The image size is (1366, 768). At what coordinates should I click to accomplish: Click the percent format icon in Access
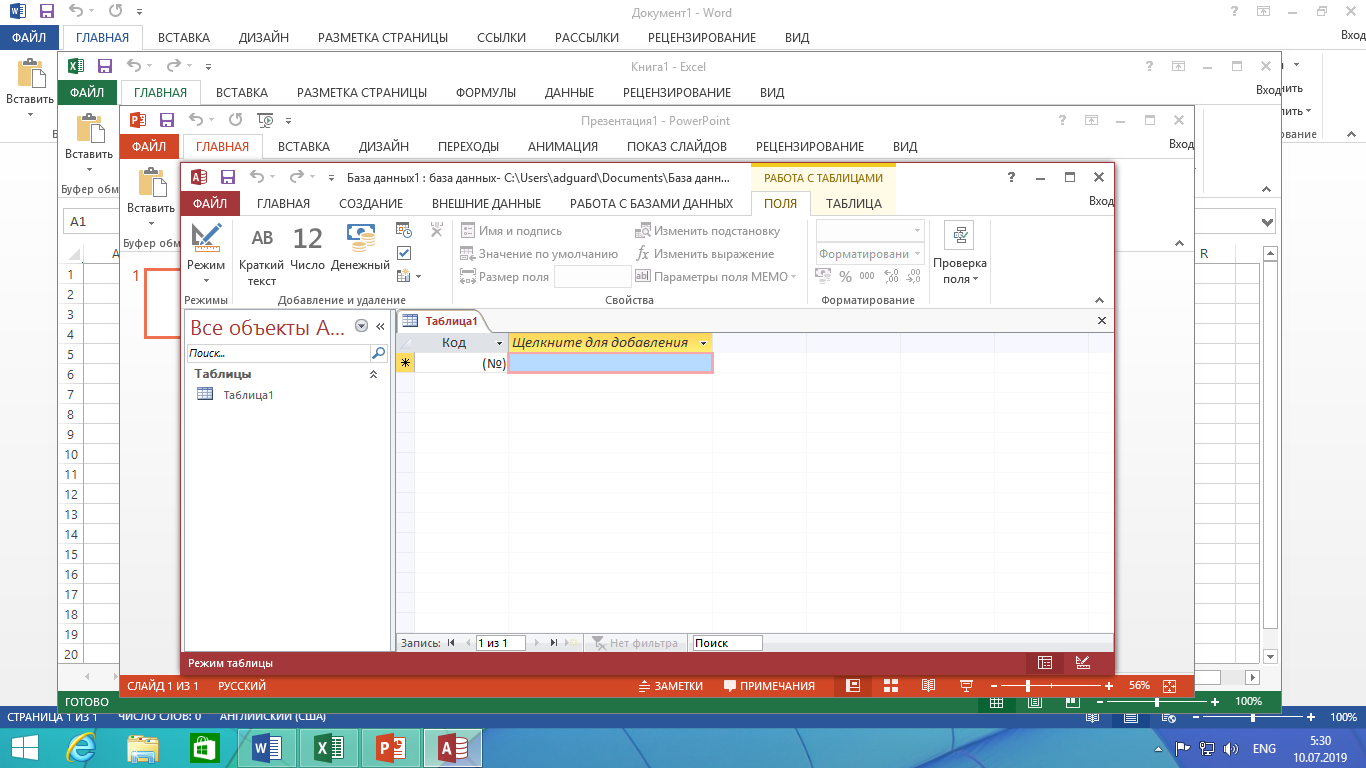pos(845,277)
